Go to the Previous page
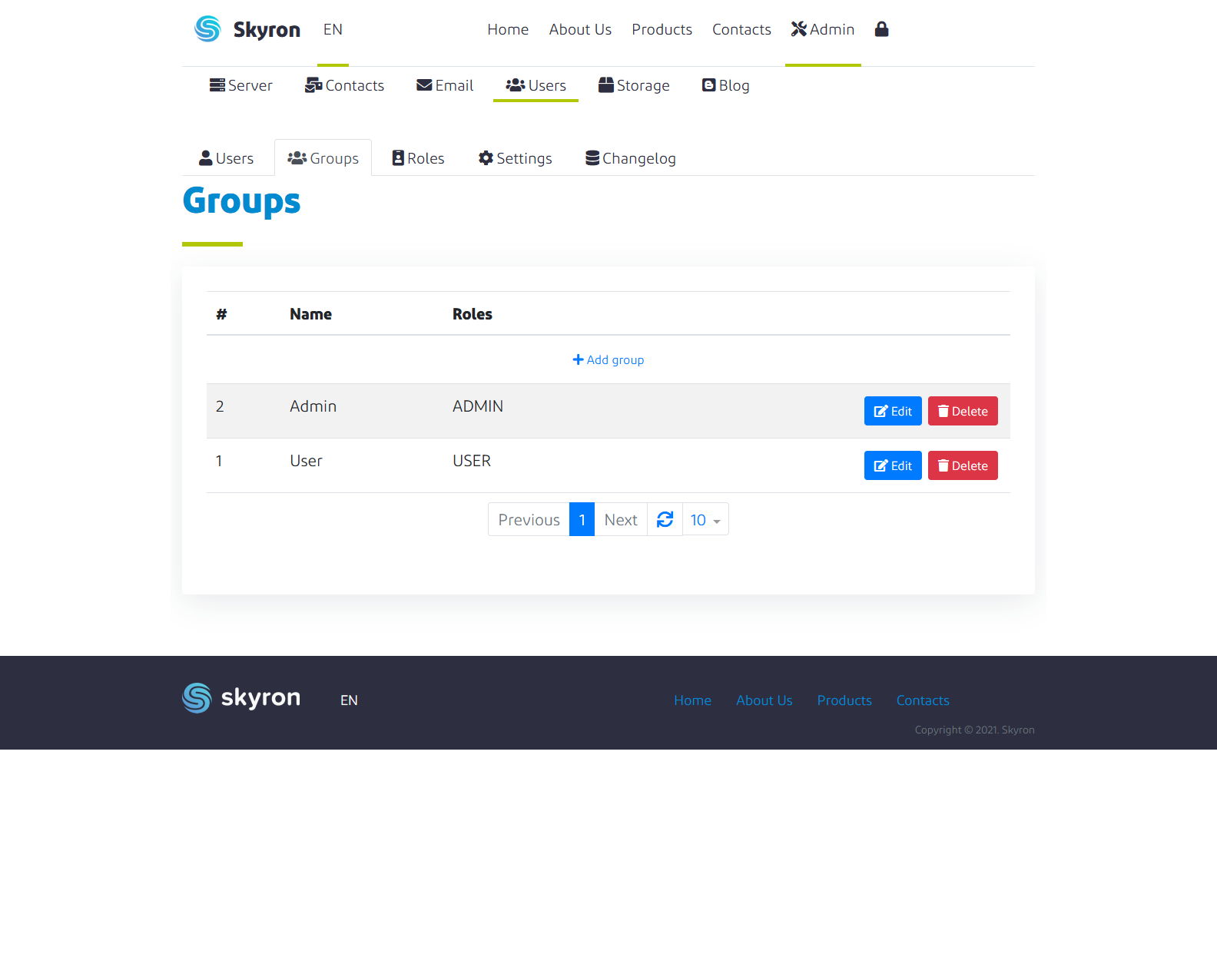1217x980 pixels. click(x=529, y=520)
